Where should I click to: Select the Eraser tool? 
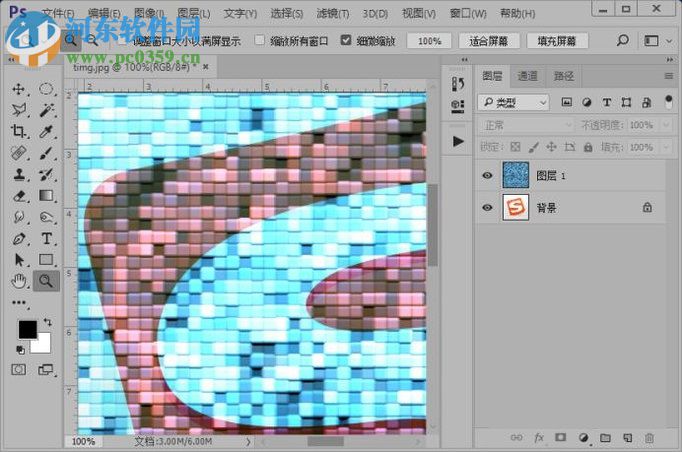coord(18,196)
